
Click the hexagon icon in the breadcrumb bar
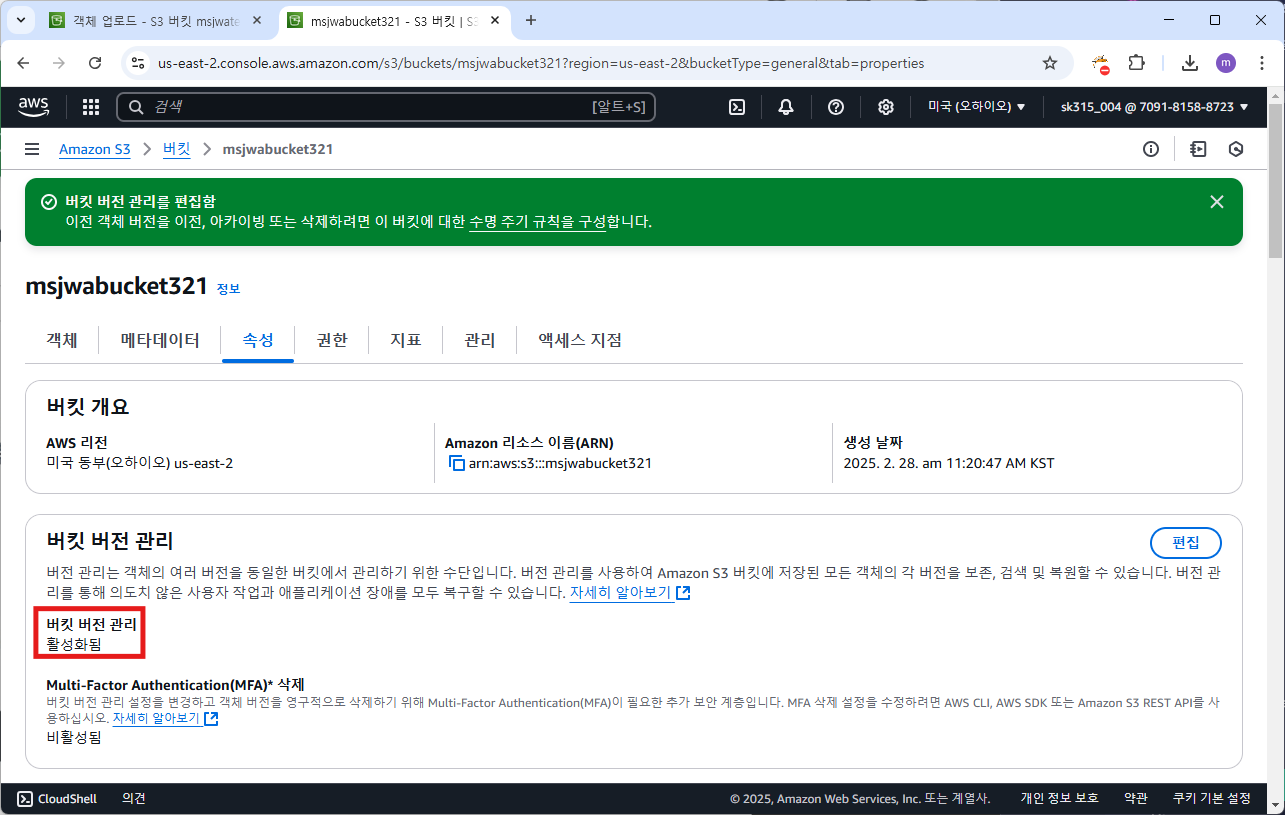tap(1236, 149)
